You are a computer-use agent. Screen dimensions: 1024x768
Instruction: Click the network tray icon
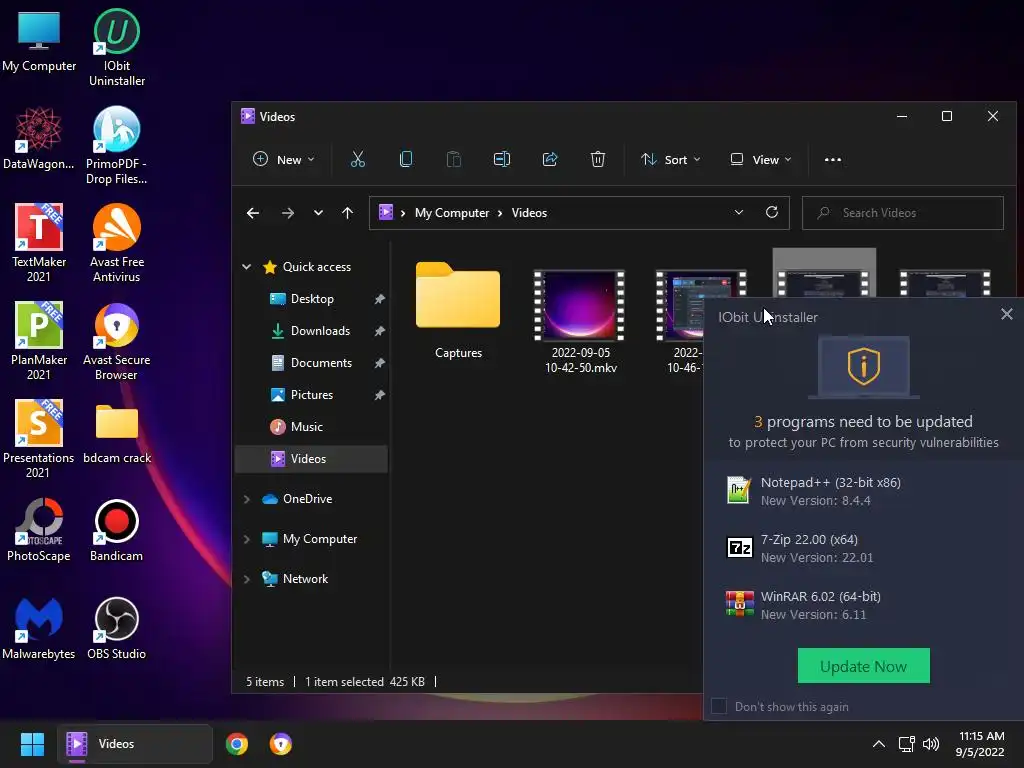906,744
